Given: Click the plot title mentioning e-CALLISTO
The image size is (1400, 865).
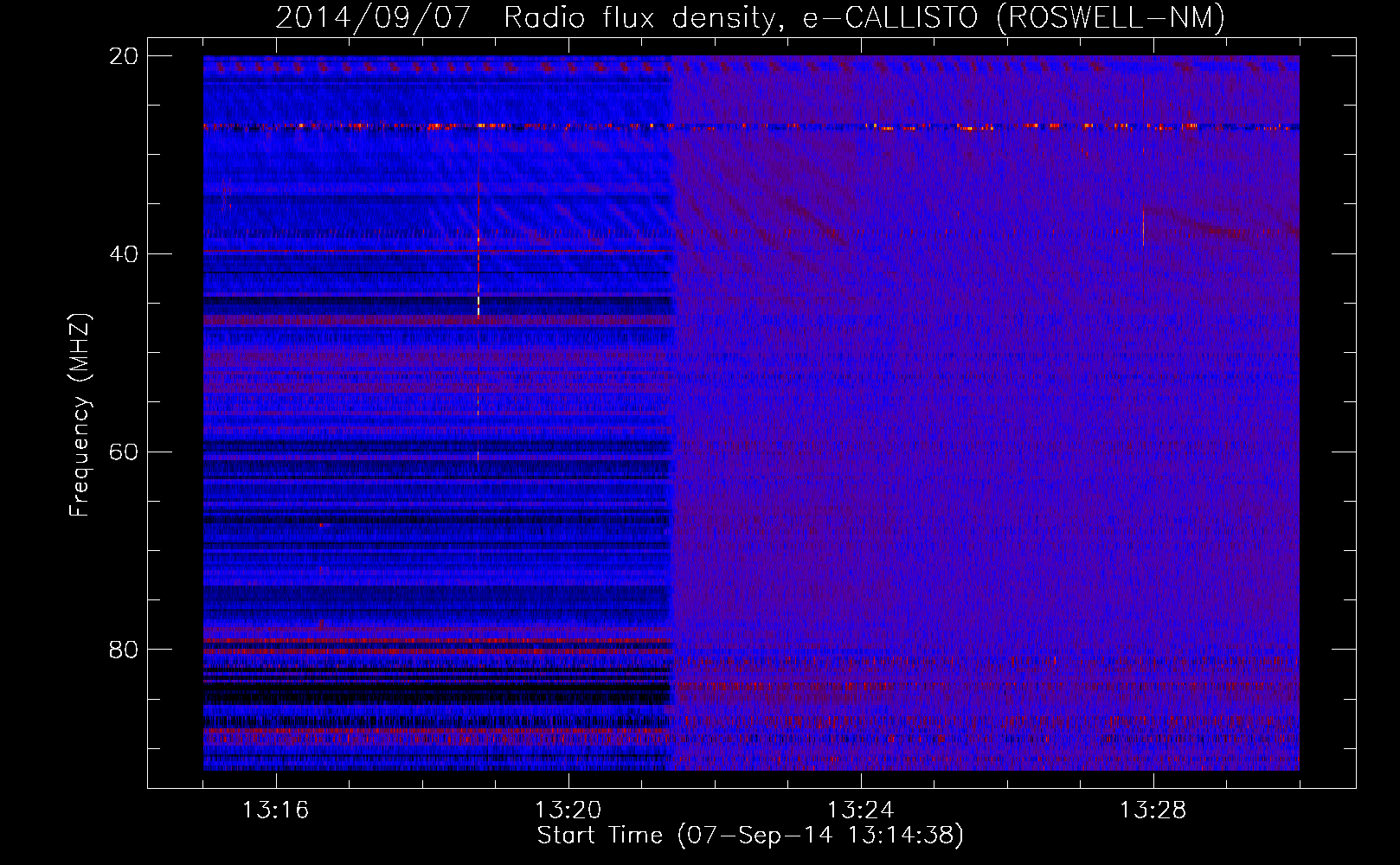Looking at the screenshot, I should (750, 17).
